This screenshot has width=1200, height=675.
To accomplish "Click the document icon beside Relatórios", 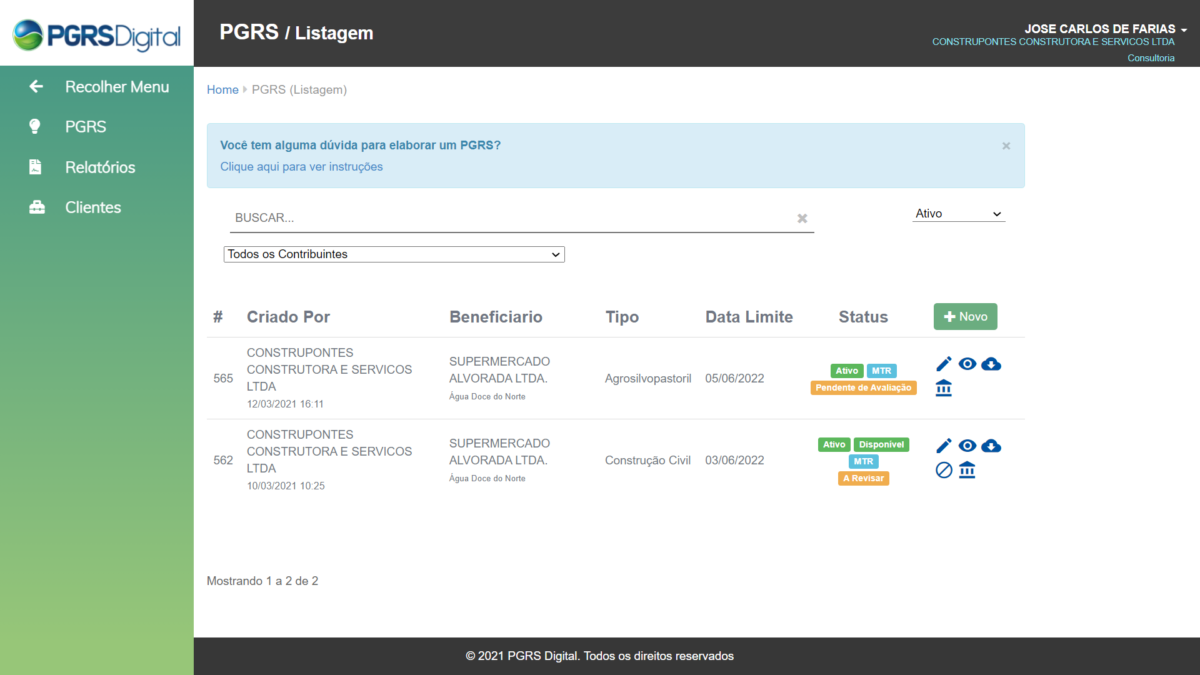I will [x=36, y=167].
